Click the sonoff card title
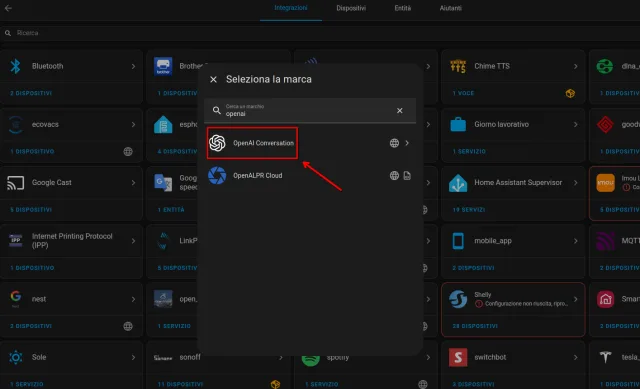This screenshot has width=640, height=389. [x=190, y=357]
